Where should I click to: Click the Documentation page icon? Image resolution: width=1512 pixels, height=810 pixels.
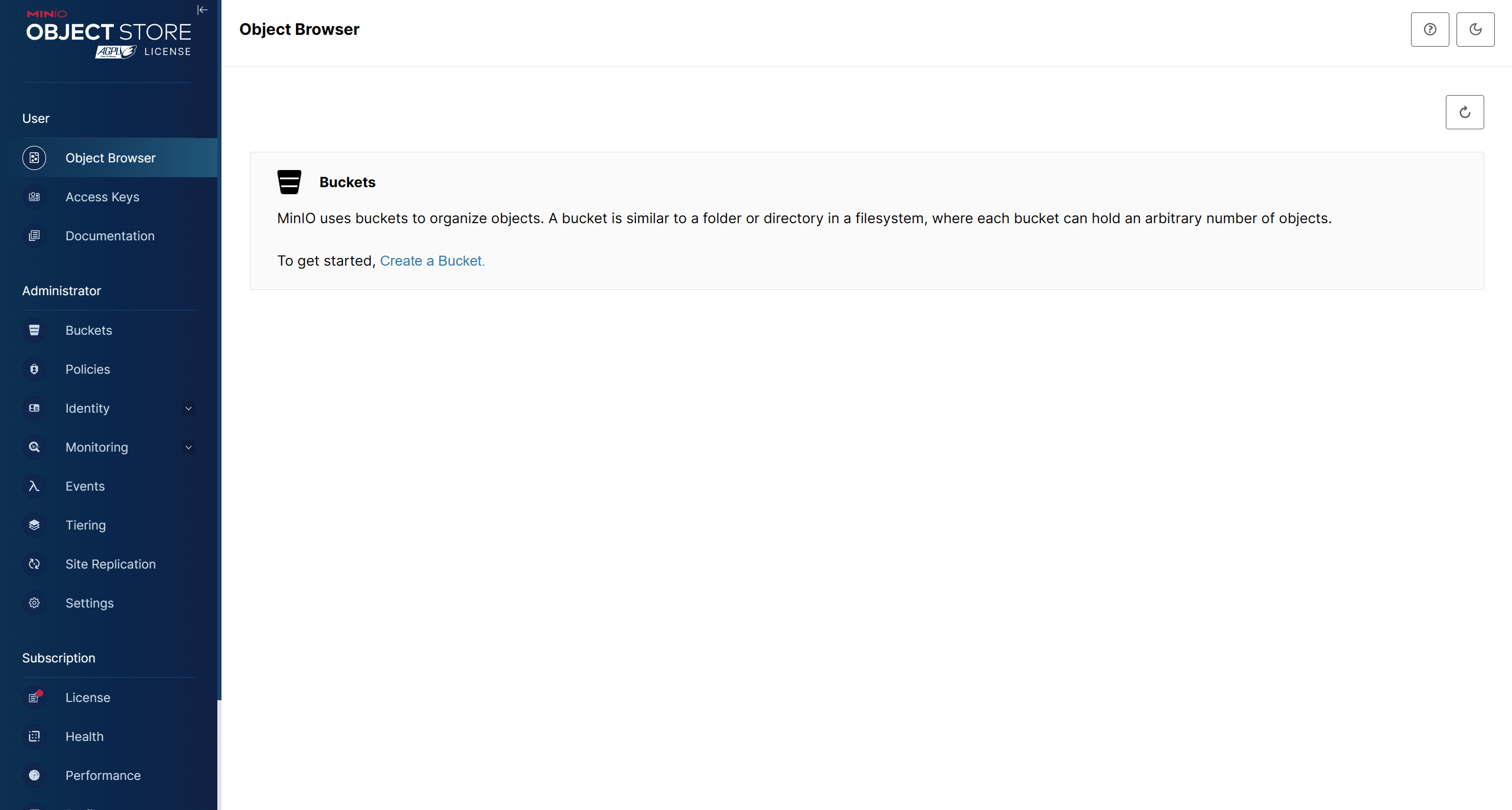pyautogui.click(x=34, y=236)
